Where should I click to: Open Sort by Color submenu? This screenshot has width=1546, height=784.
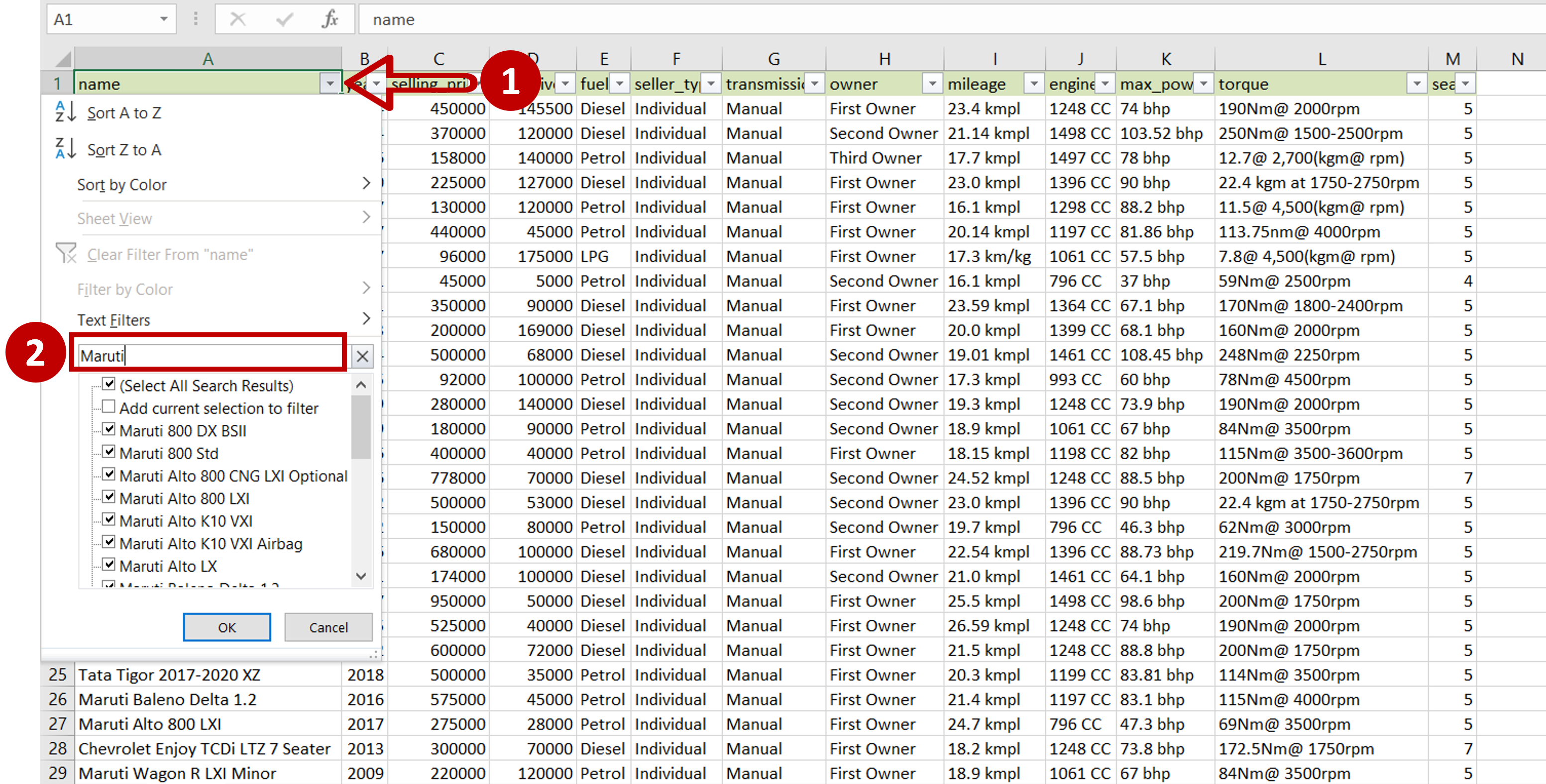tap(212, 184)
